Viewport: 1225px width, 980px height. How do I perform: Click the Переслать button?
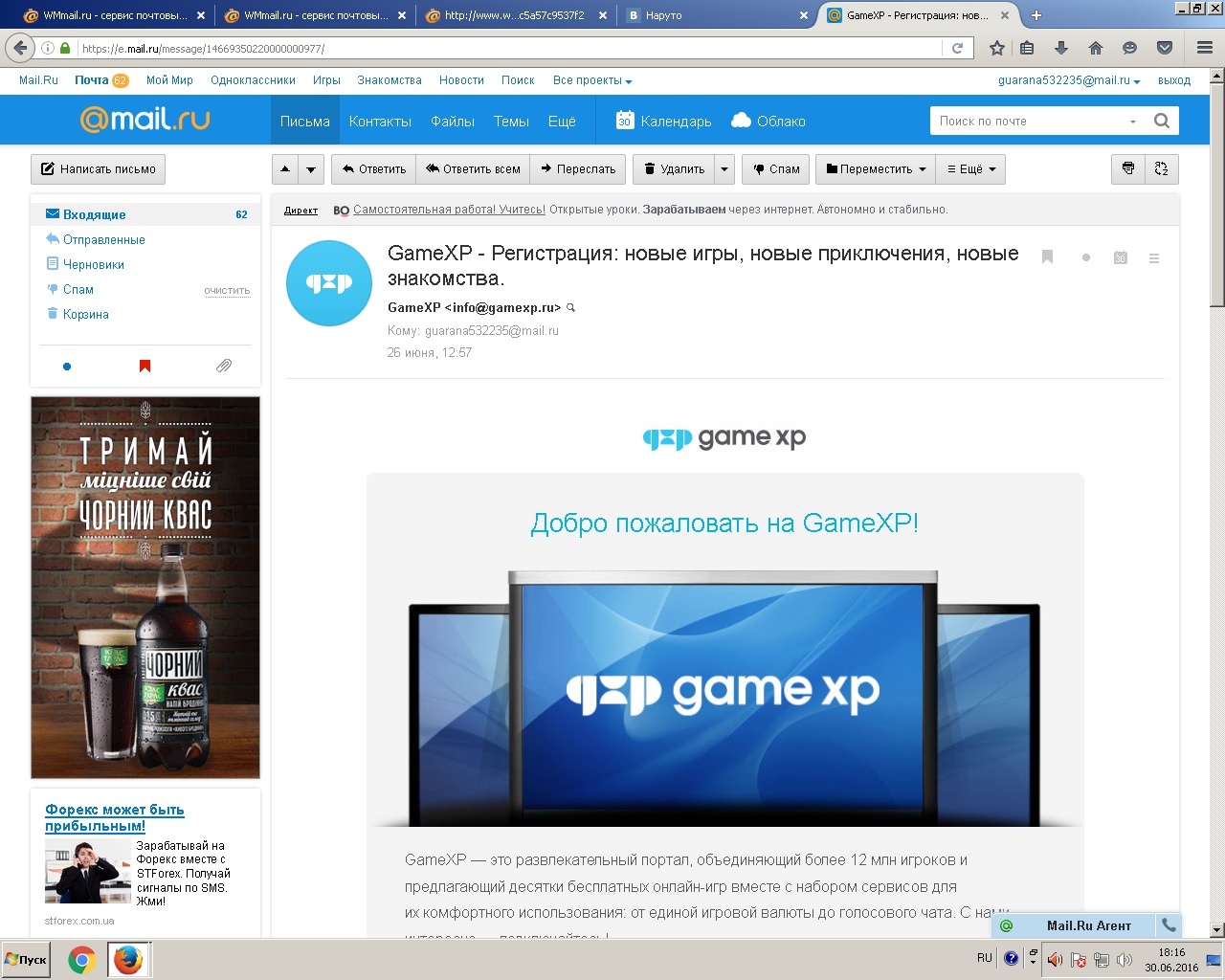(x=578, y=169)
